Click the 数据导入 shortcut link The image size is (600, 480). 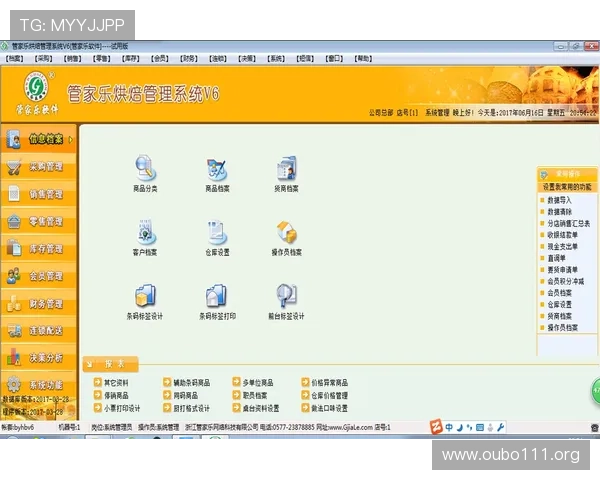[x=560, y=200]
